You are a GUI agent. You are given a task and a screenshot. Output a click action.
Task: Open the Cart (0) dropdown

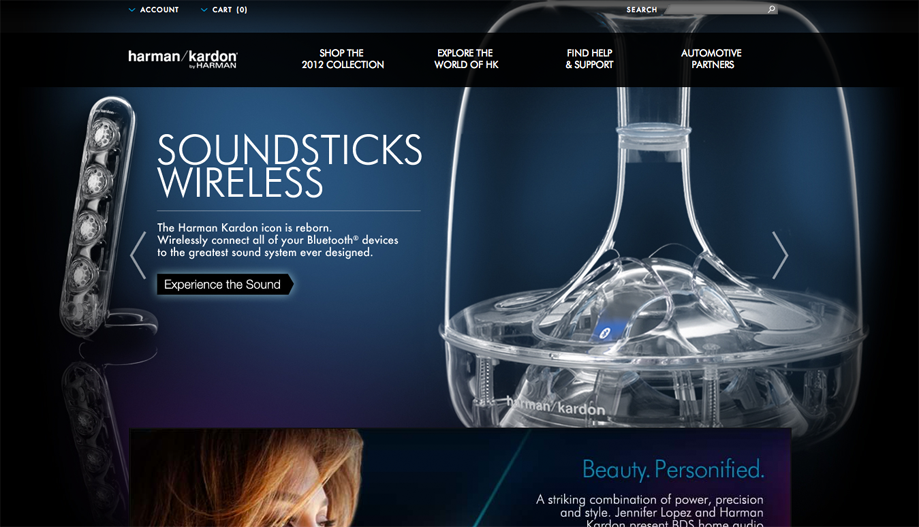[x=224, y=10]
